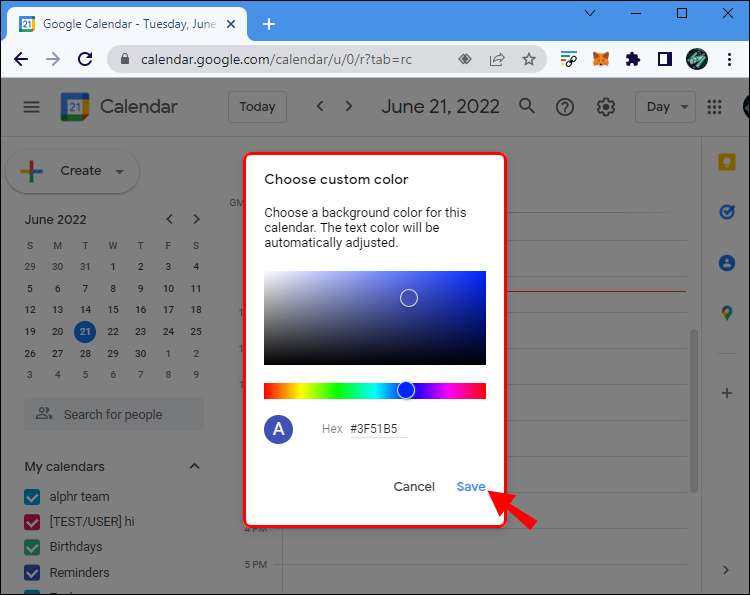Viewport: 750px width, 595px height.
Task: Go to the next day arrow
Action: click(349, 106)
